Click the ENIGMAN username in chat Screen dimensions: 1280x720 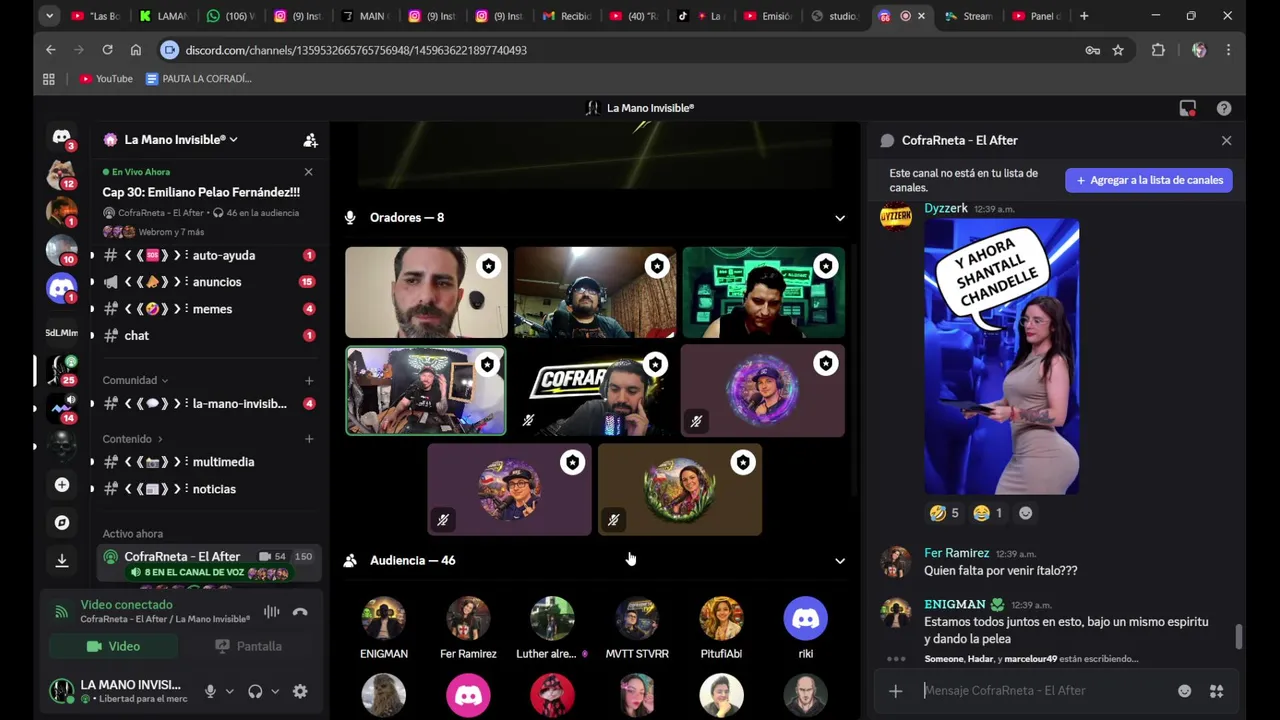tap(955, 605)
